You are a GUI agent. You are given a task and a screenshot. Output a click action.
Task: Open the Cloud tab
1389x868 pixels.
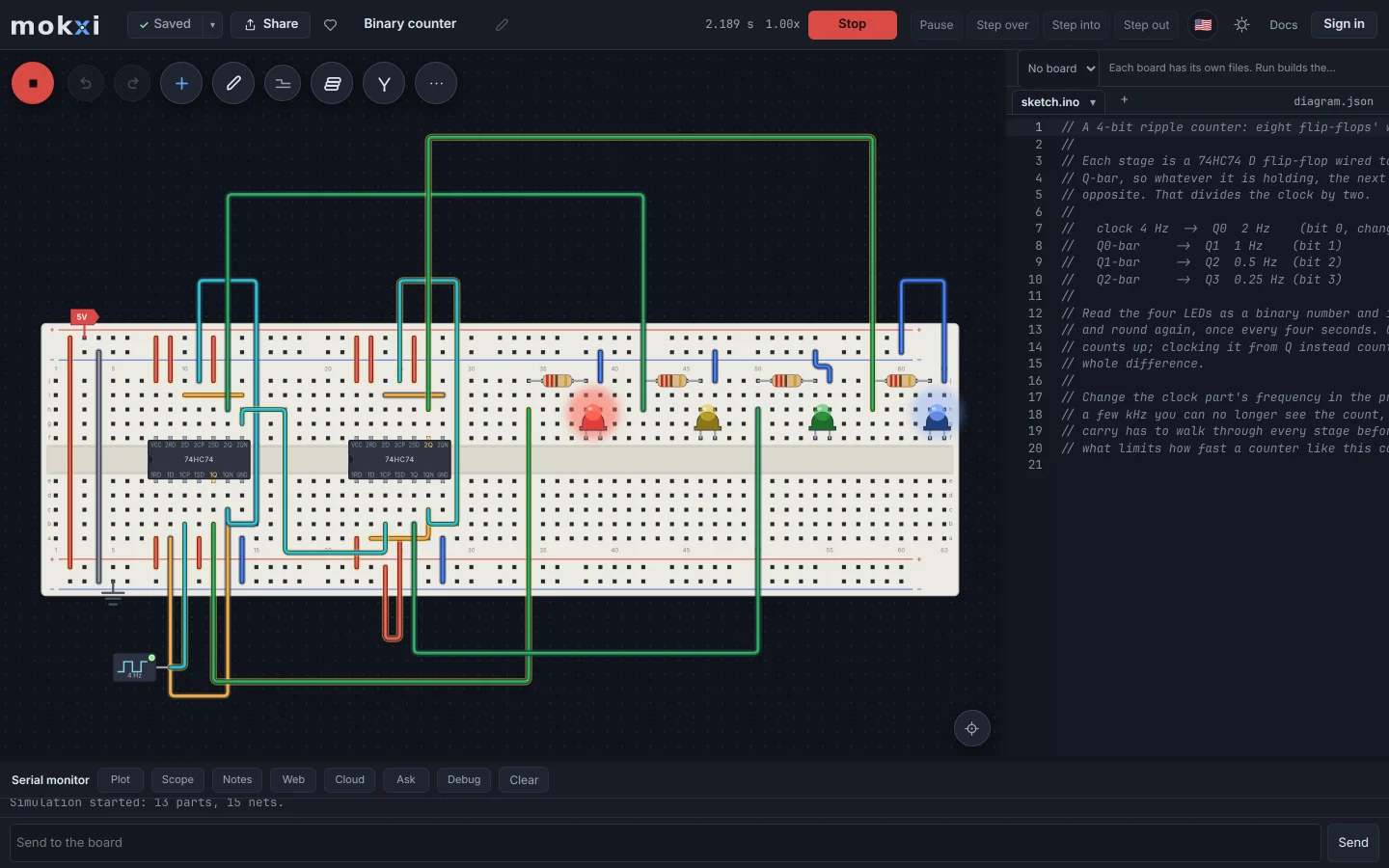[350, 780]
